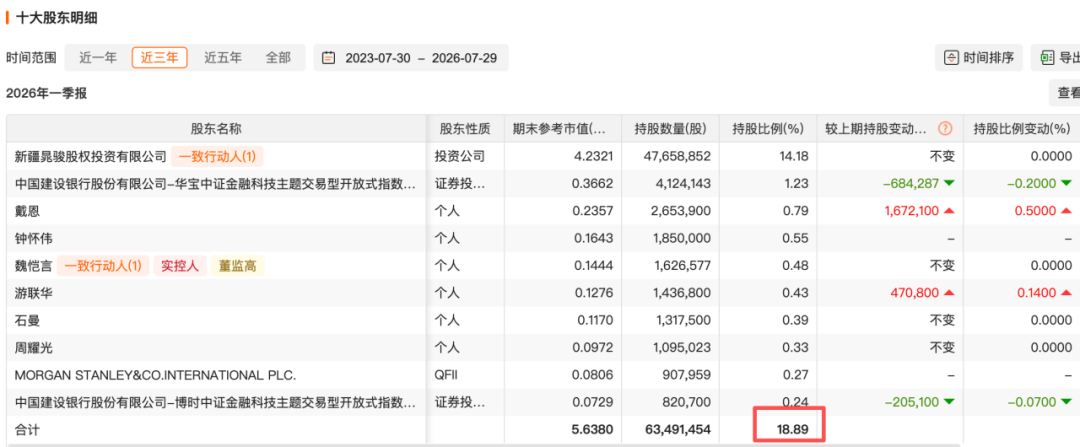The width and height of the screenshot is (1080, 447).
Task: Click the Excel export icon
Action: pyautogui.click(x=1048, y=58)
